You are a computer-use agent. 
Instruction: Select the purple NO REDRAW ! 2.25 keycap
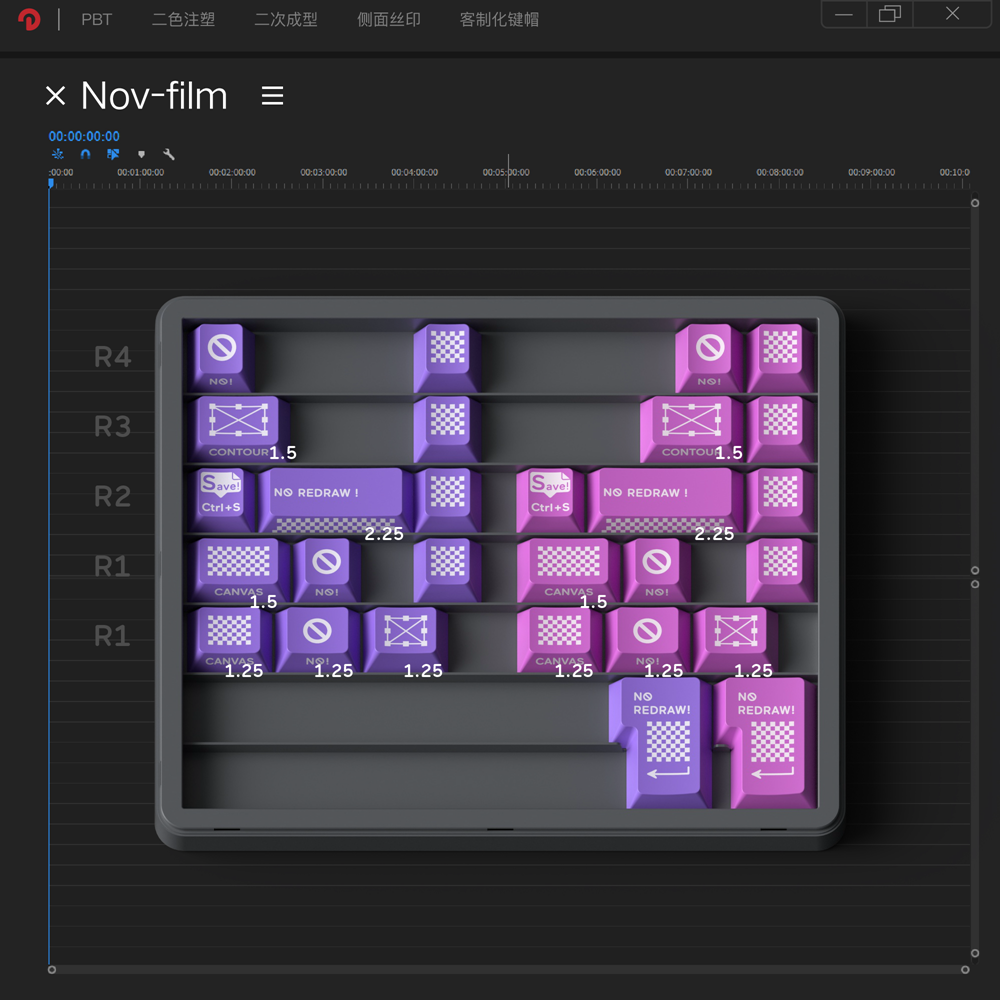point(335,499)
